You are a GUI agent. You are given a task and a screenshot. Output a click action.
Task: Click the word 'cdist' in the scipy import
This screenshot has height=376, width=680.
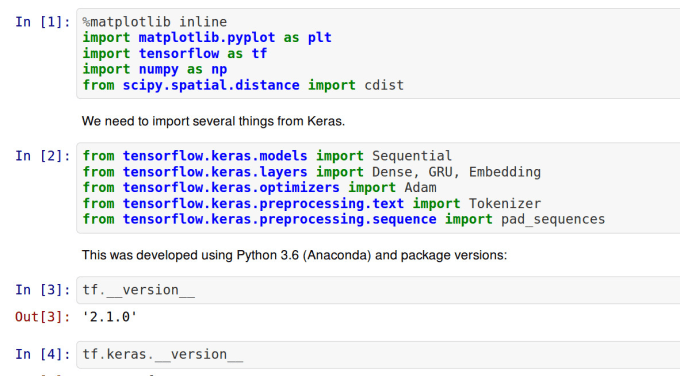click(x=384, y=85)
